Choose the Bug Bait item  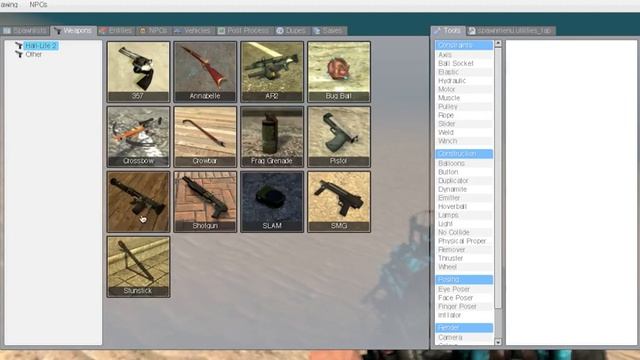coord(339,71)
